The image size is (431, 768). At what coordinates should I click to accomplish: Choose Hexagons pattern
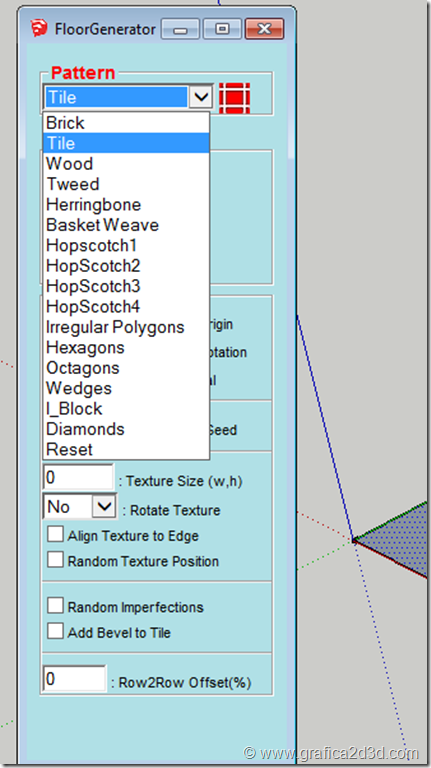(x=126, y=347)
